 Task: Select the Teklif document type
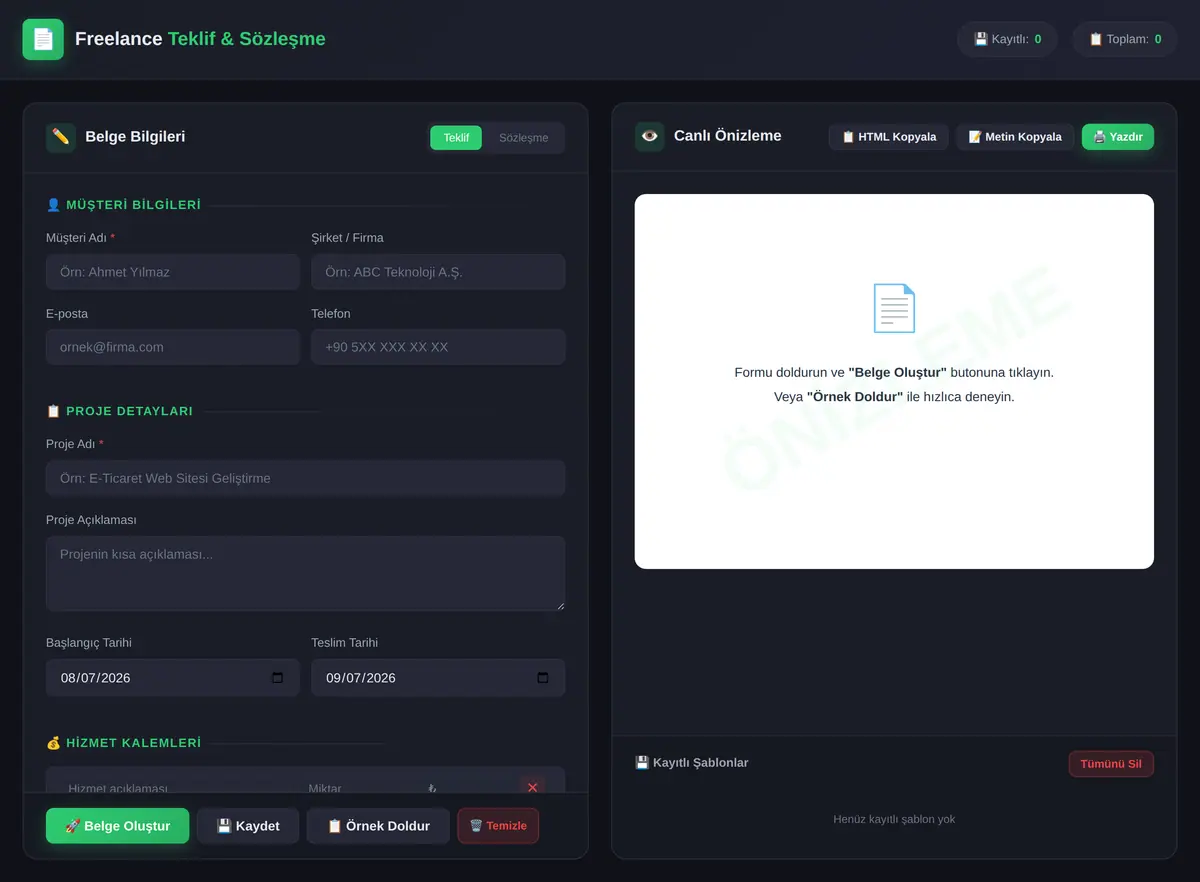tap(456, 138)
